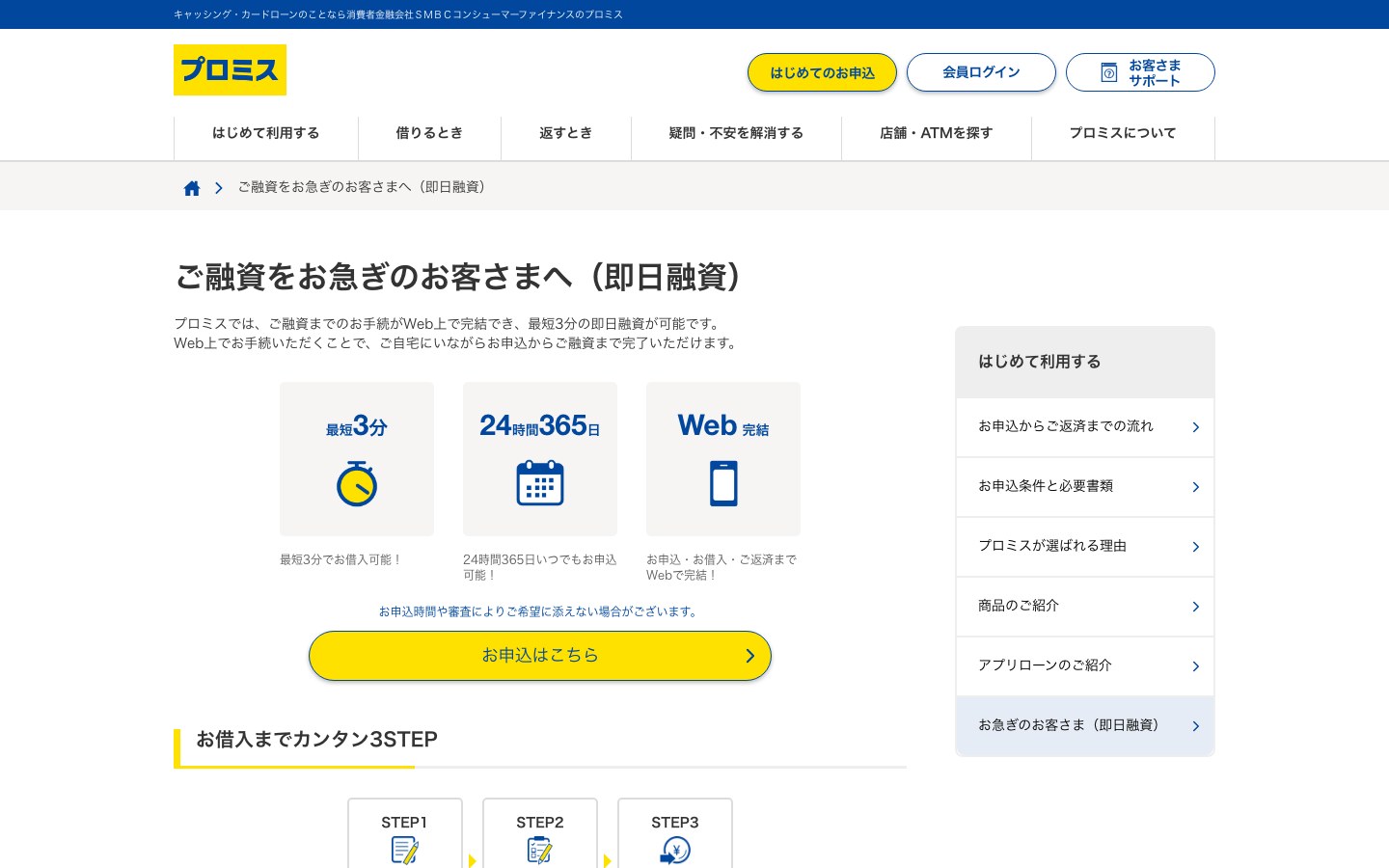Click sidebar heading はじめて利用する
The image size is (1389, 868).
[x=1040, y=362]
